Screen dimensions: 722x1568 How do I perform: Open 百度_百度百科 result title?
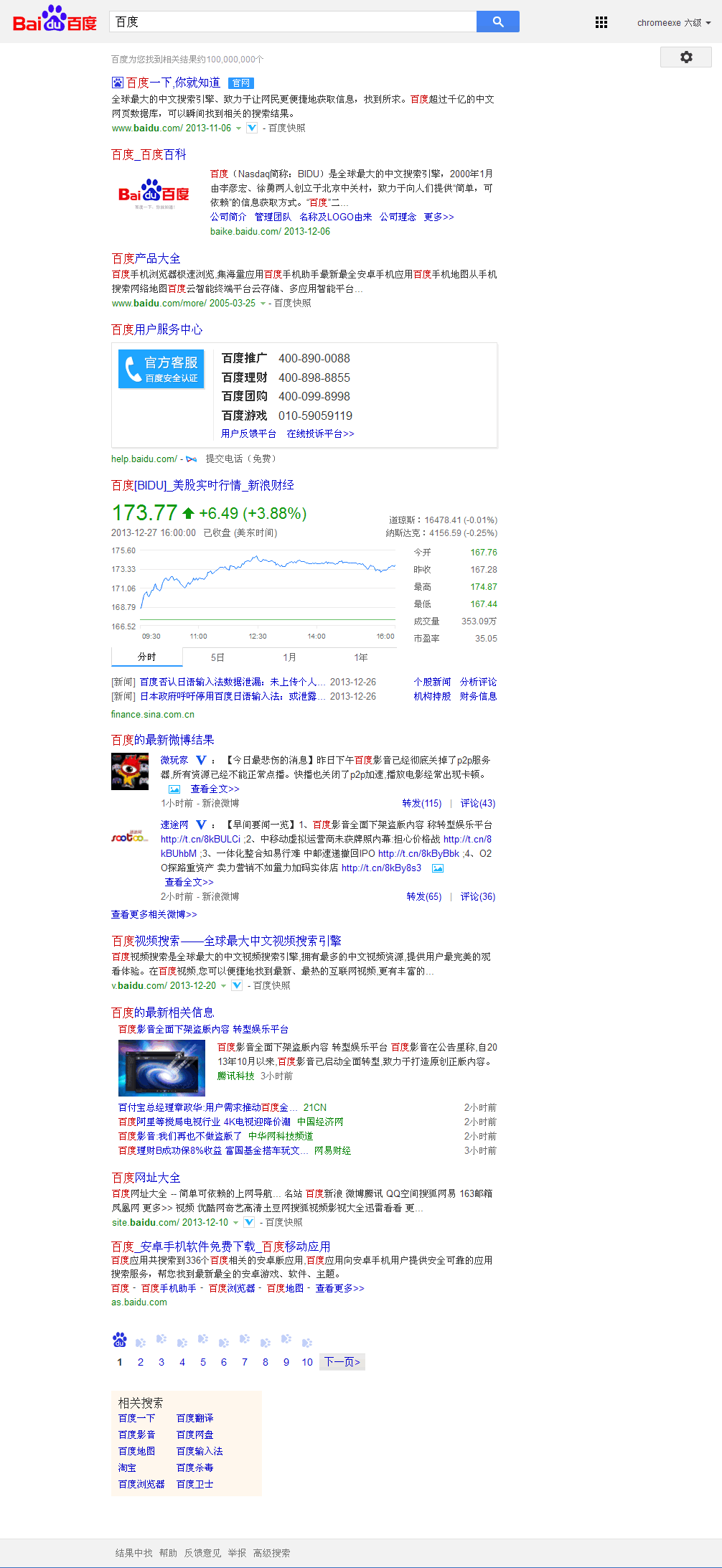[149, 155]
